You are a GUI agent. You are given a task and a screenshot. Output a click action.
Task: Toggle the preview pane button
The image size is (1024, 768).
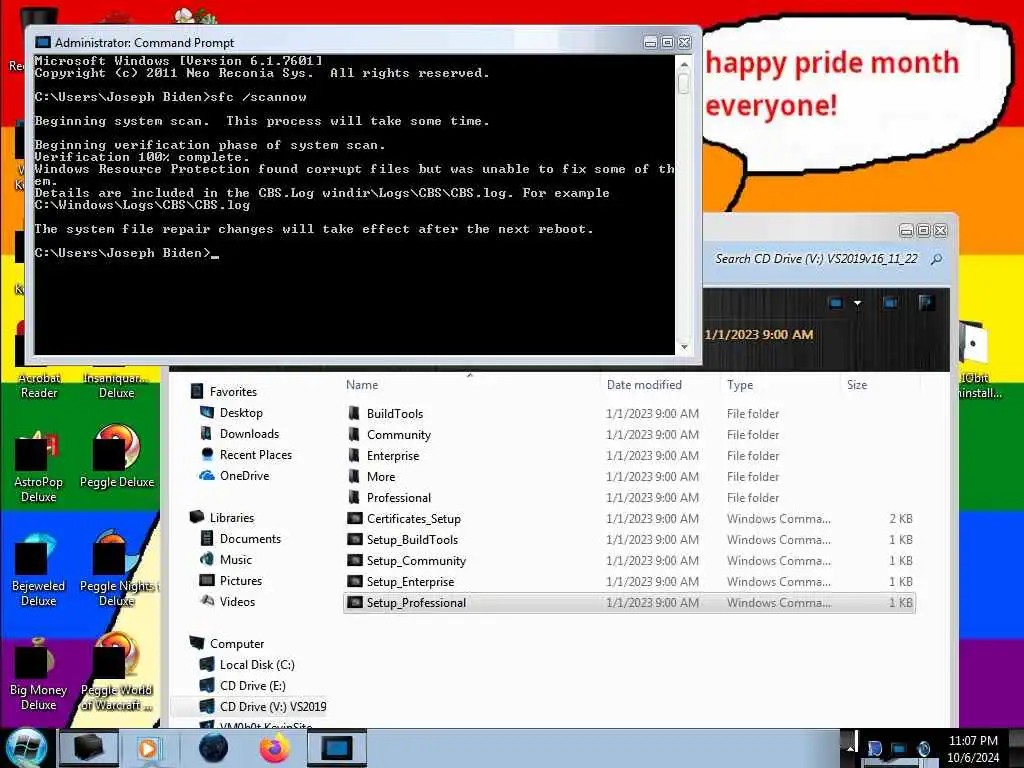click(890, 302)
